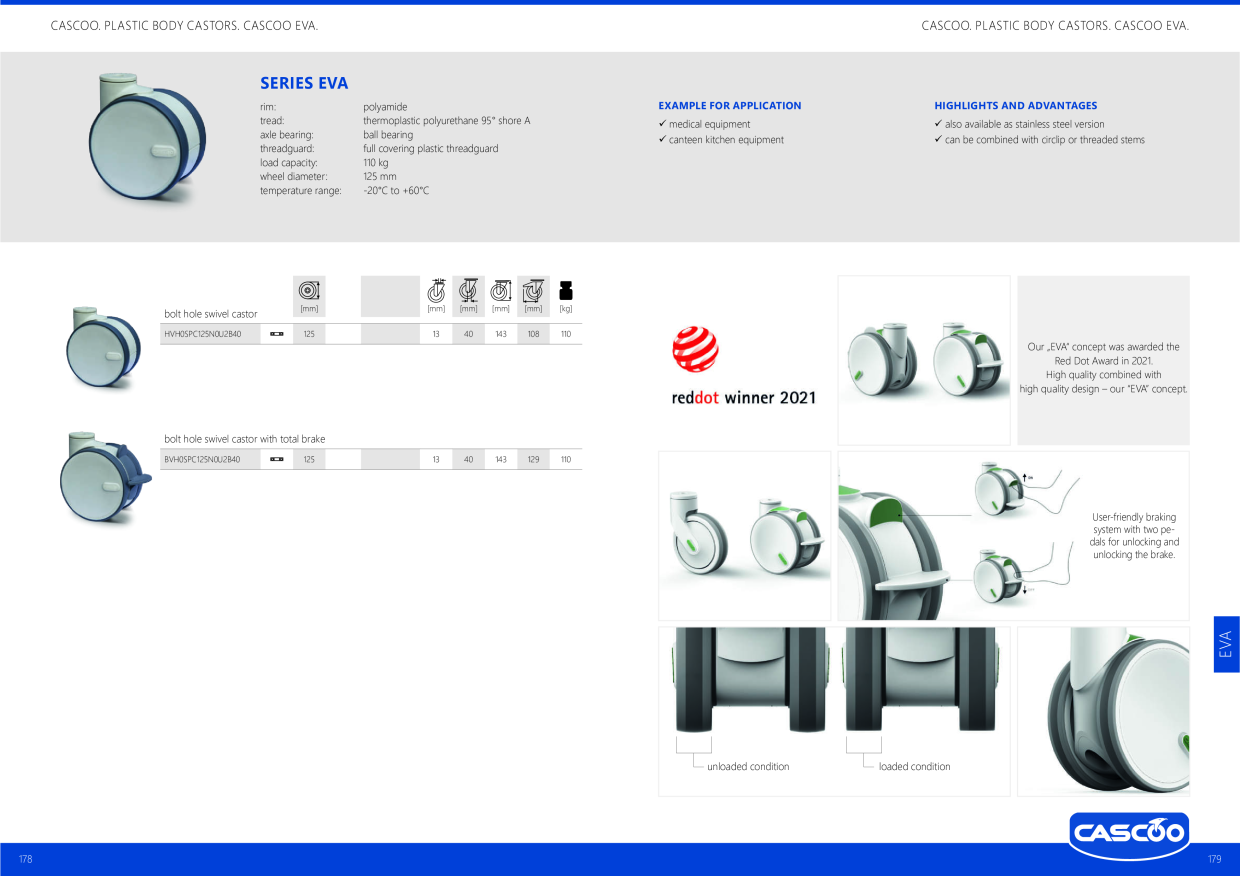Click 'bolt hole swivel castor with total brake'
Viewport: 1240px width, 876px height.
point(245,439)
